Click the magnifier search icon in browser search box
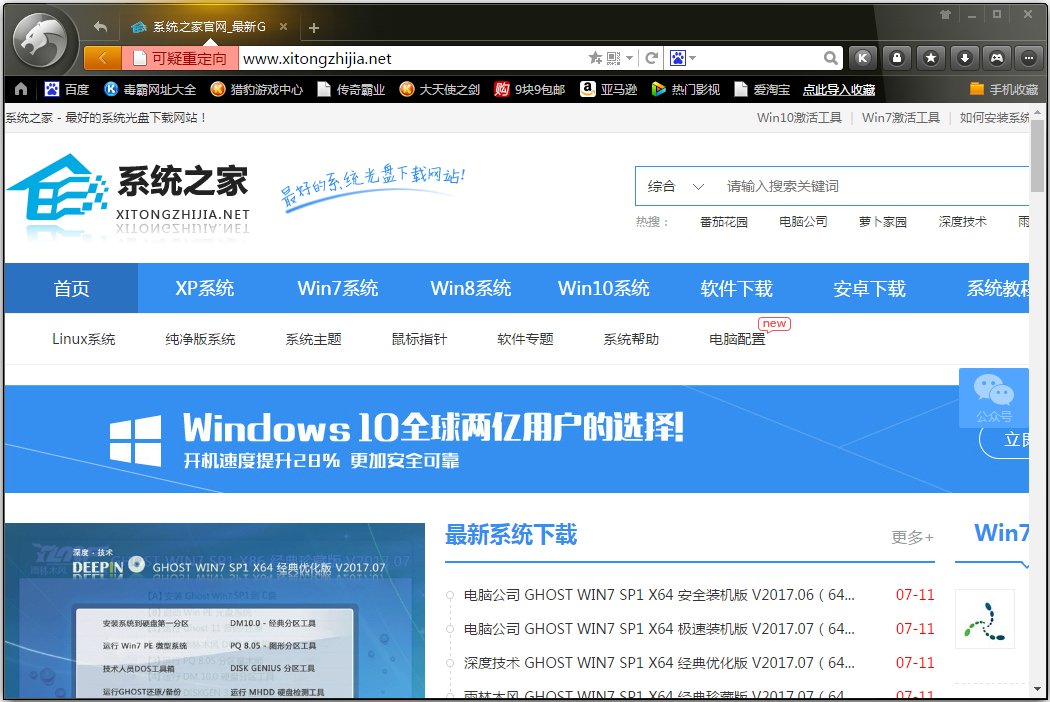The width and height of the screenshot is (1050, 702). coord(830,58)
